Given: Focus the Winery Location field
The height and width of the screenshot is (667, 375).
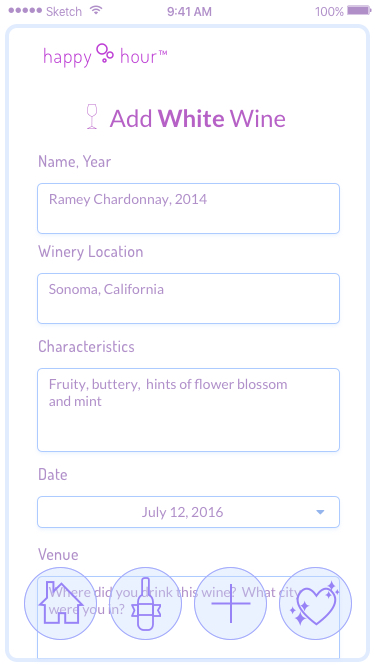Looking at the screenshot, I should [188, 299].
